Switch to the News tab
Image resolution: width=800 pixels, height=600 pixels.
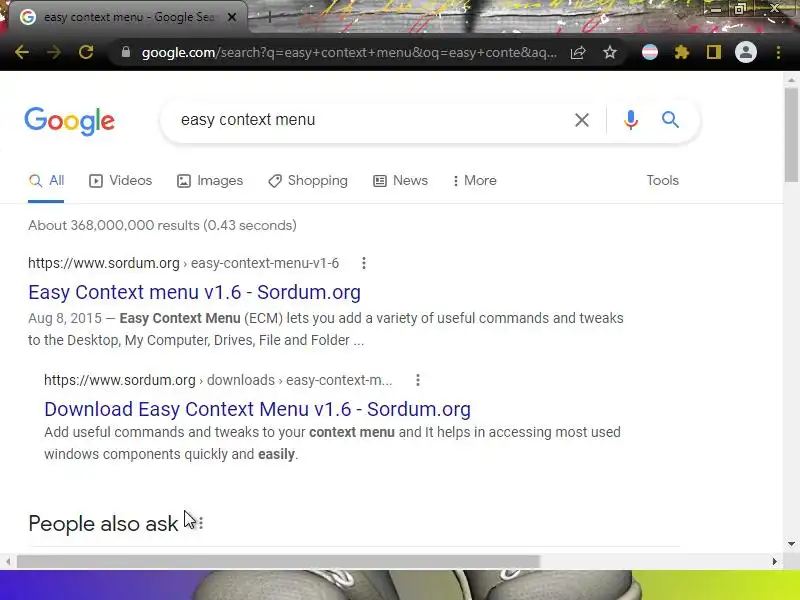pos(401,181)
